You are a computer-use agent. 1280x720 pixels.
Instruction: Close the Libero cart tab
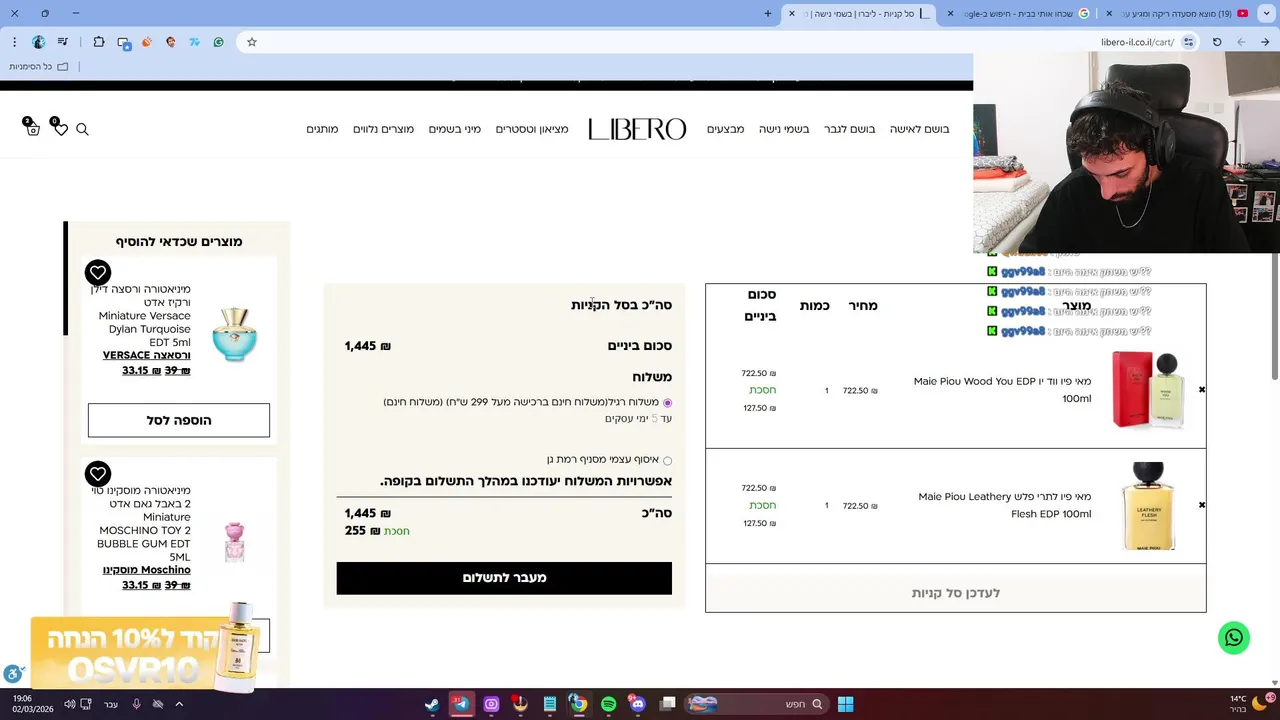pos(792,13)
